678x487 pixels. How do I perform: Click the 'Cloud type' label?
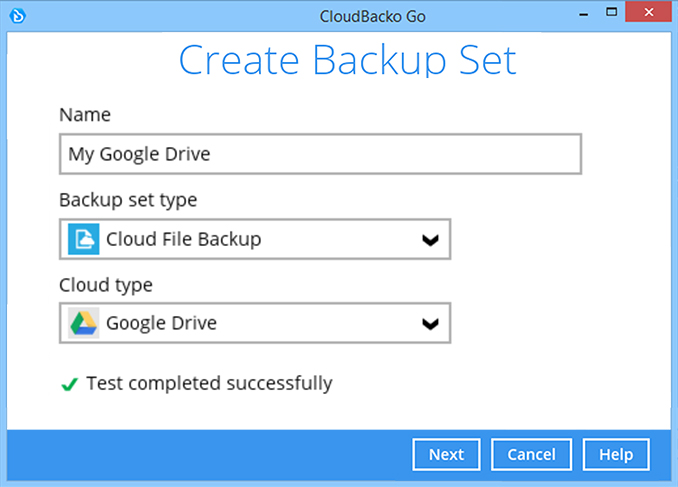[106, 285]
